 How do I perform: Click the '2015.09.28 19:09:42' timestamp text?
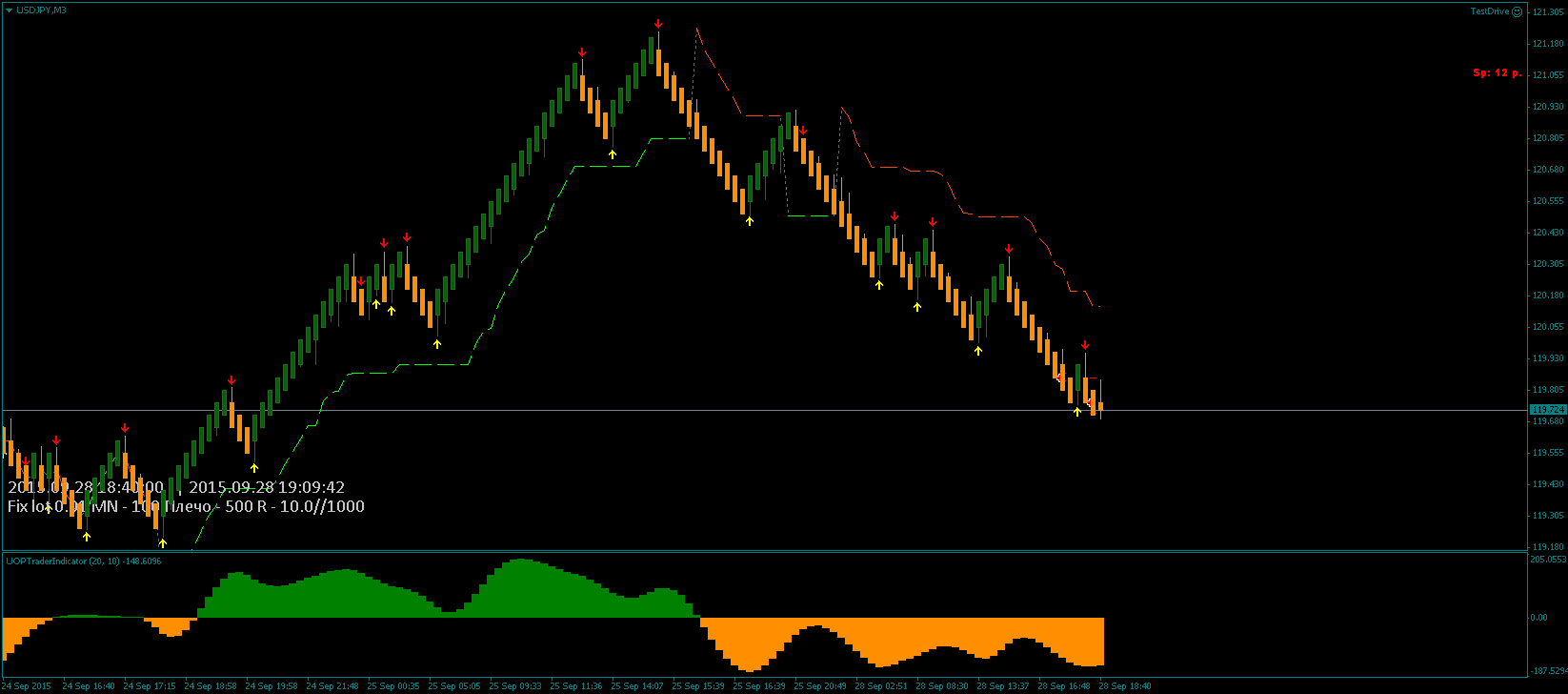click(x=267, y=487)
